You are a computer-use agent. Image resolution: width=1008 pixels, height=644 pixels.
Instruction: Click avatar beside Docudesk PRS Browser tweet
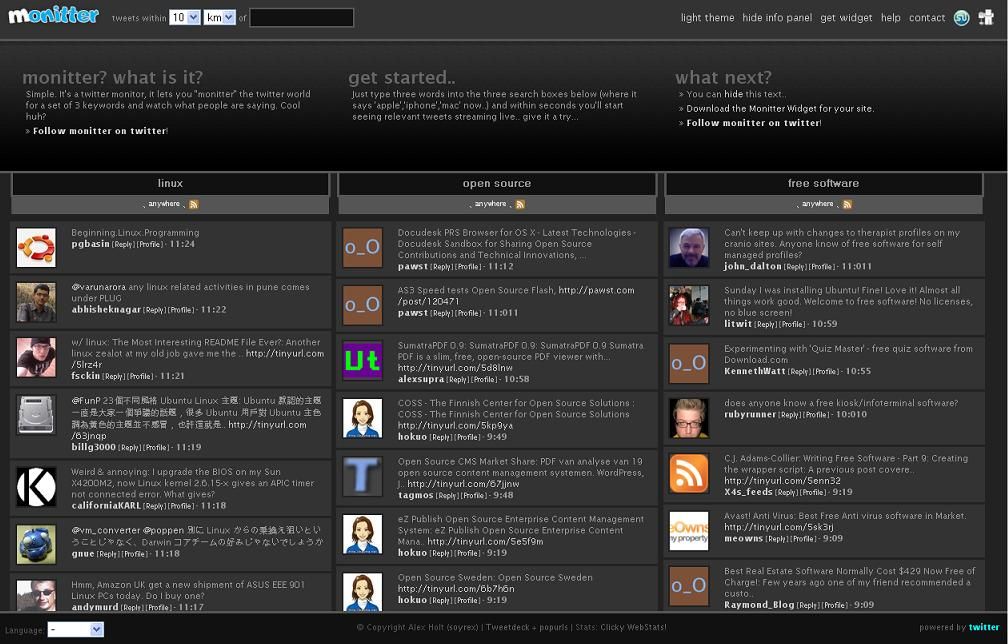363,247
